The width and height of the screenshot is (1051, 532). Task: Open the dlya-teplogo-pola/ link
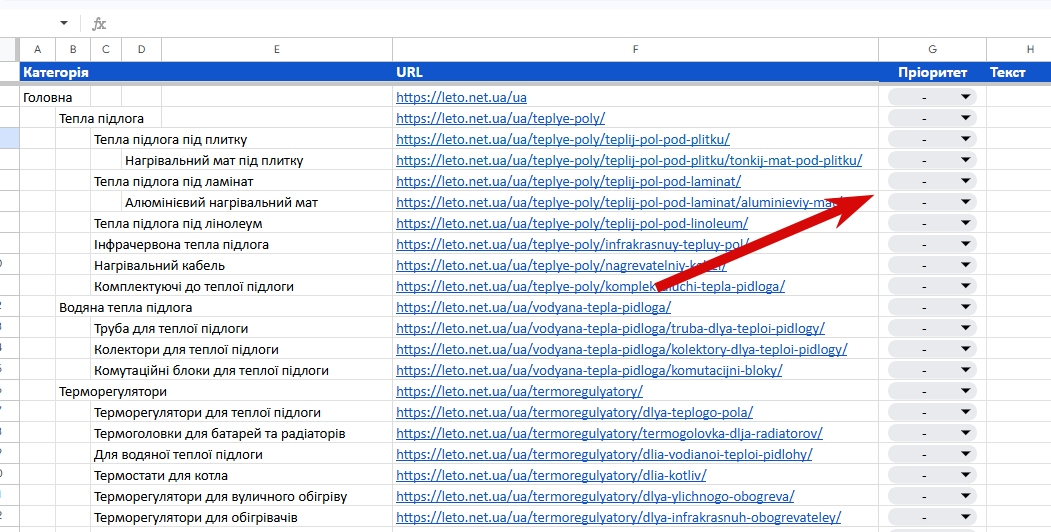point(574,413)
